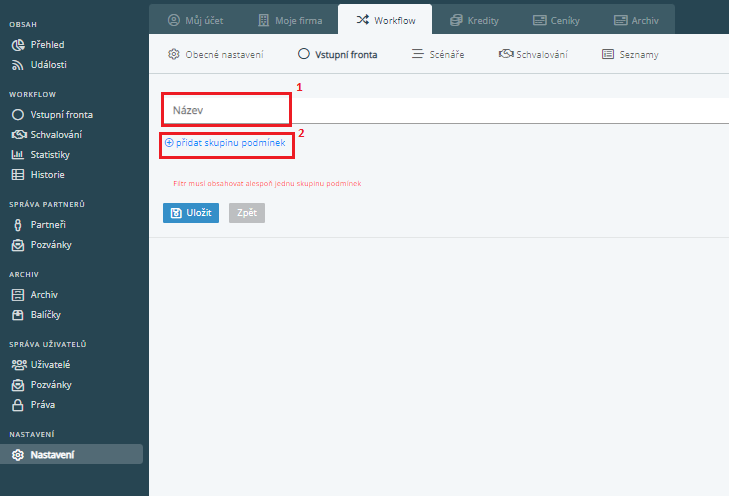The width and height of the screenshot is (729, 496).
Task: Save with the Uložit button
Action: click(x=191, y=213)
